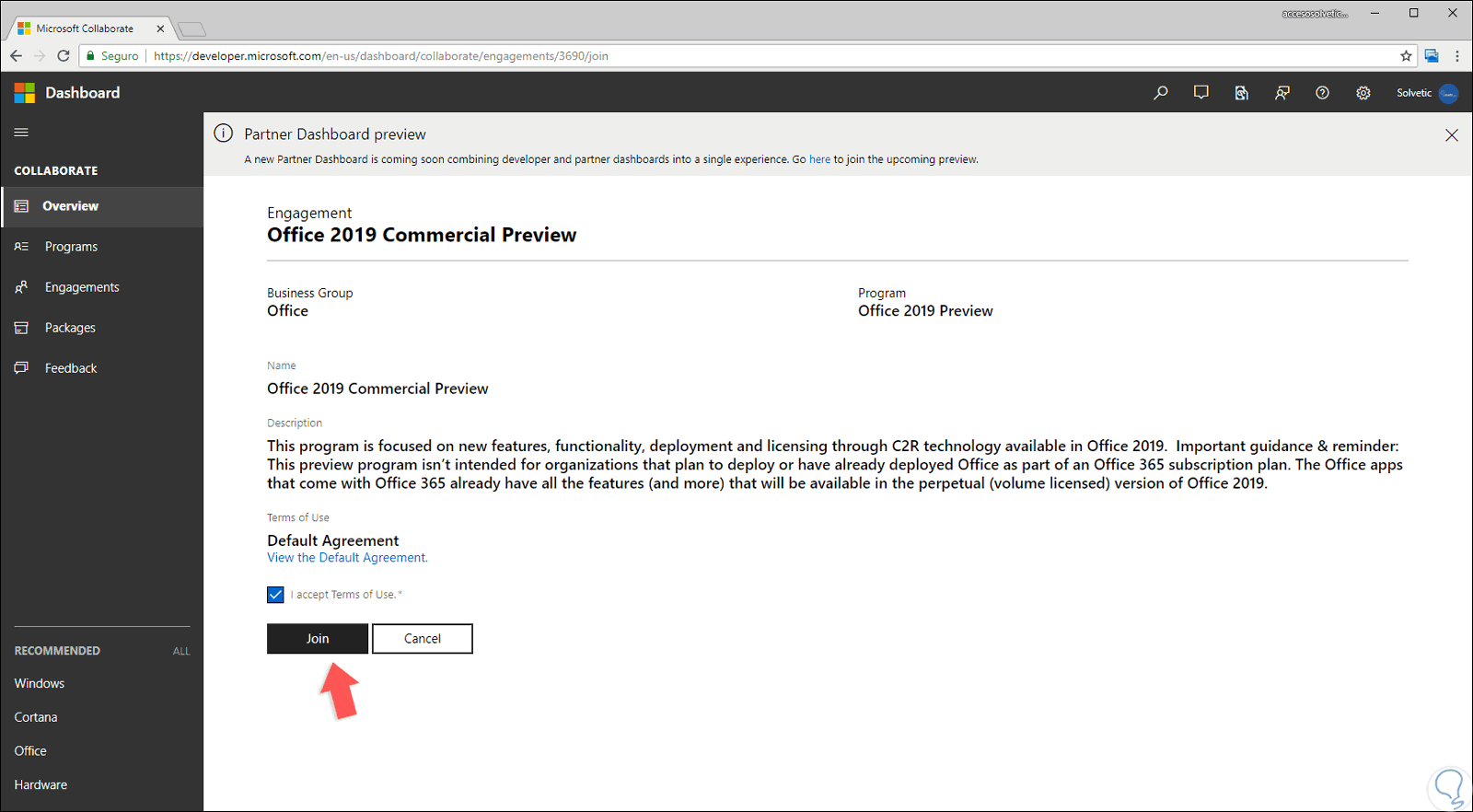Viewport: 1473px width, 812px height.
Task: Click the Solvetic user name in the header
Action: (1414, 93)
